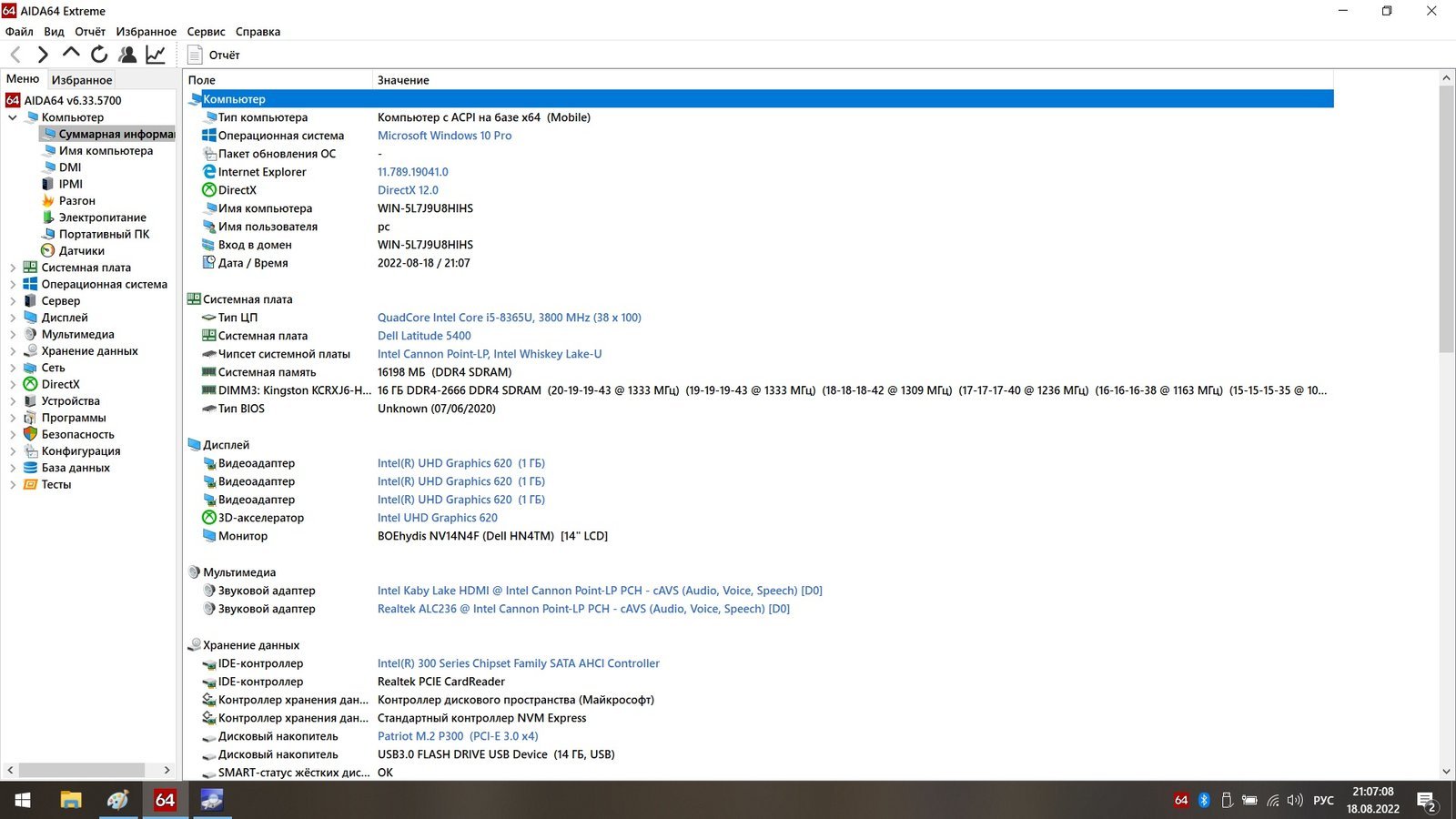Viewport: 1456px width, 819px height.
Task: Open the Сервис menu
Action: point(206,32)
